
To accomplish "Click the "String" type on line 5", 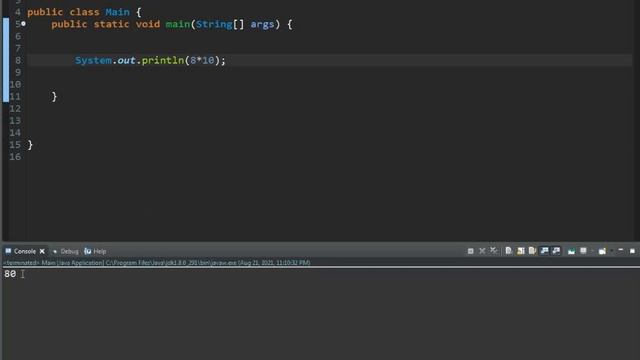I will tap(214, 24).
